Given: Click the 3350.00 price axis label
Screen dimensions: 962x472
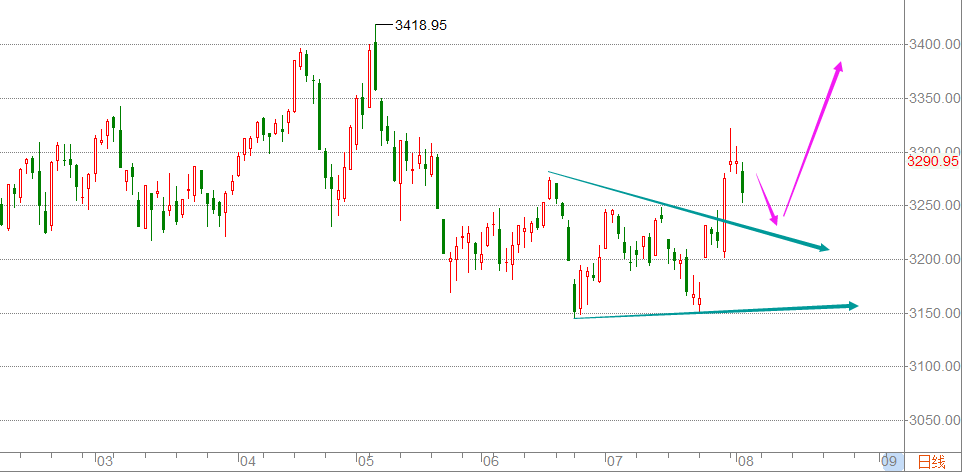Looking at the screenshot, I should [x=933, y=98].
